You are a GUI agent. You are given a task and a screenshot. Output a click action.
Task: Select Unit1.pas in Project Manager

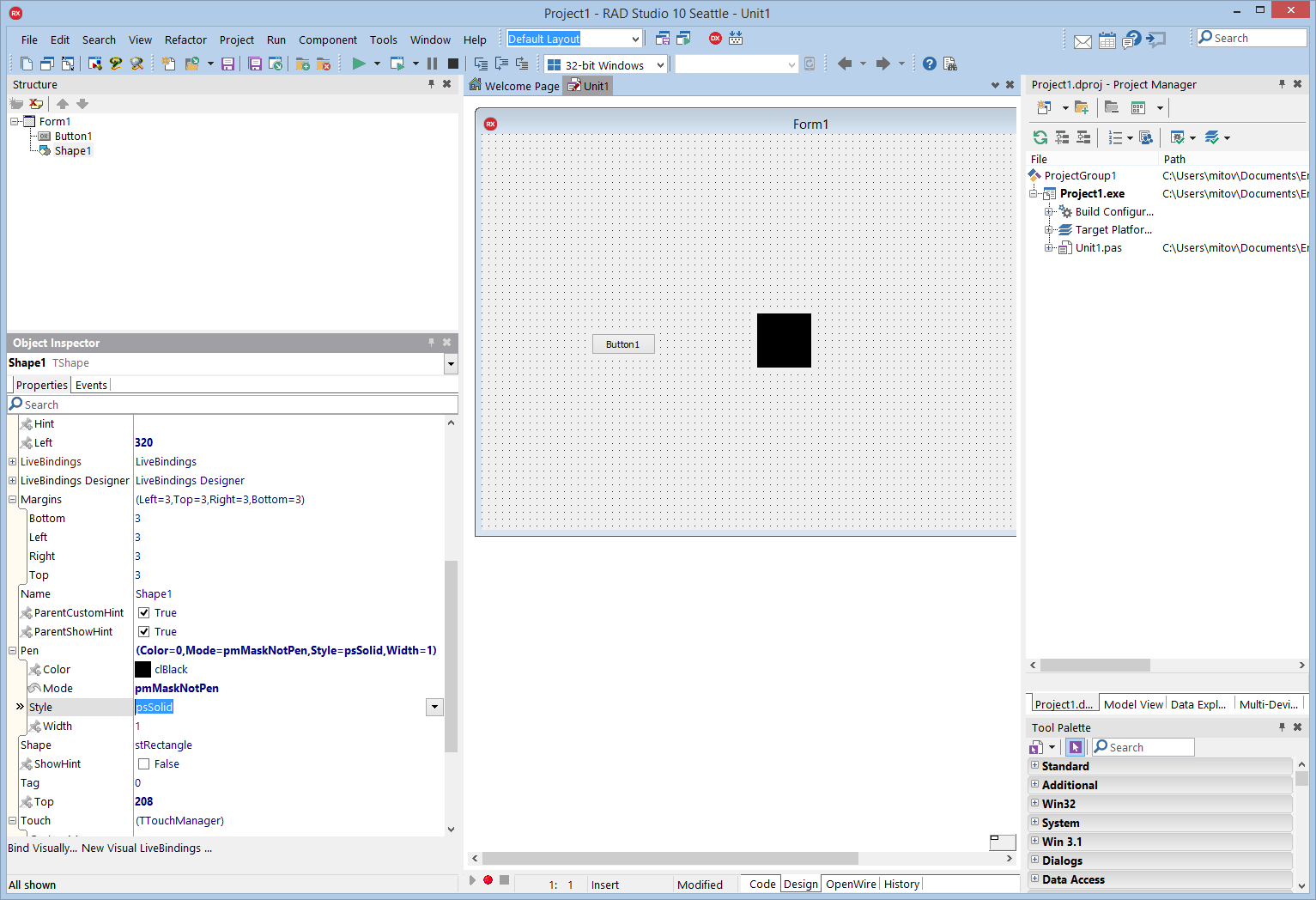(1098, 248)
